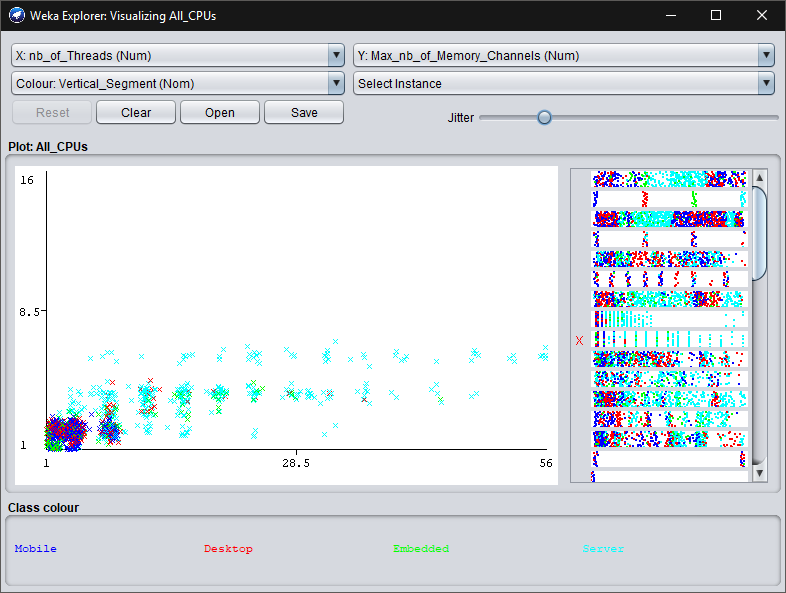Click the Y axis maximum label 16
Screen dimensions: 786x593
point(27,180)
